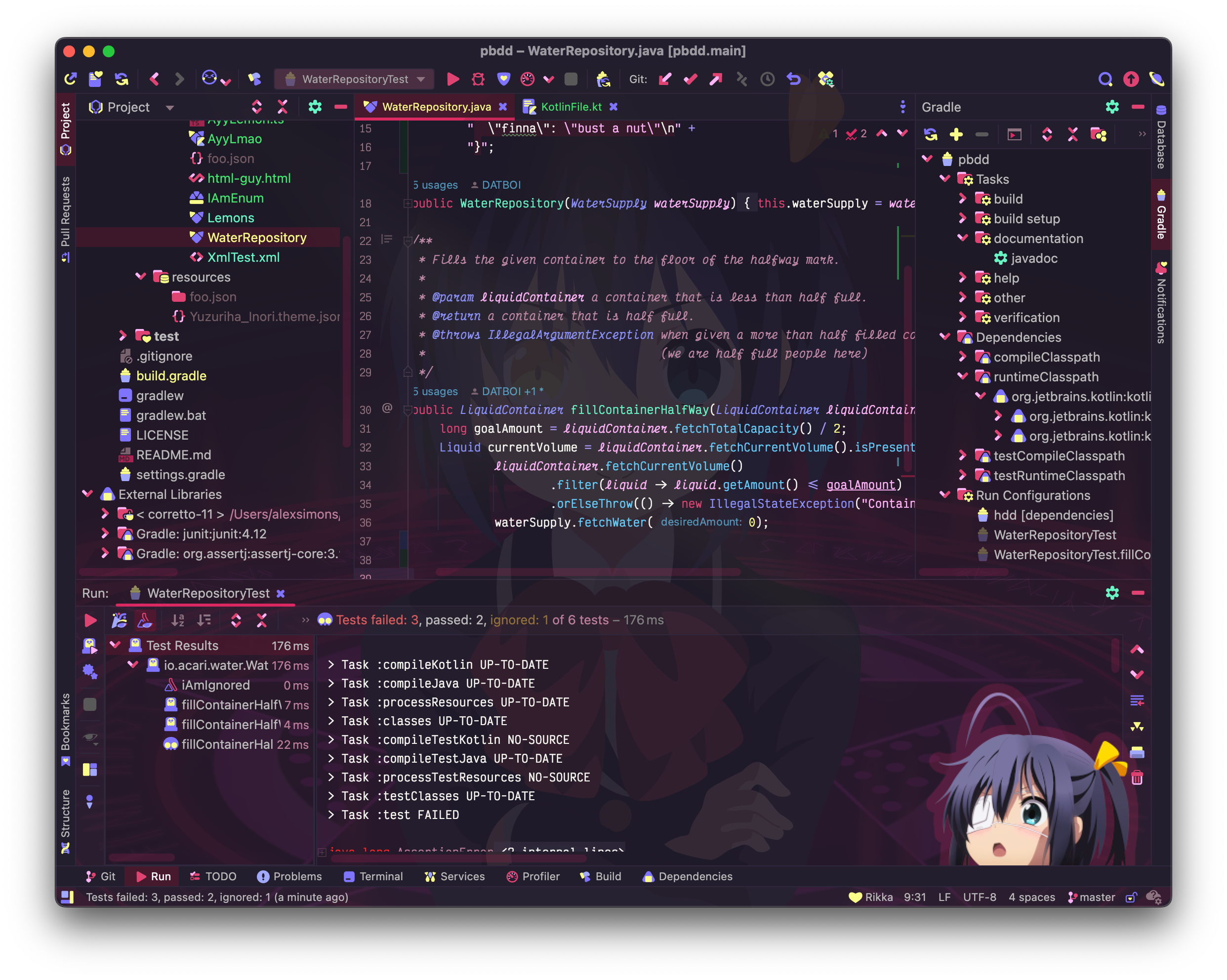The image size is (1227, 980).
Task: Click the Debug bug icon in toolbar
Action: (478, 79)
